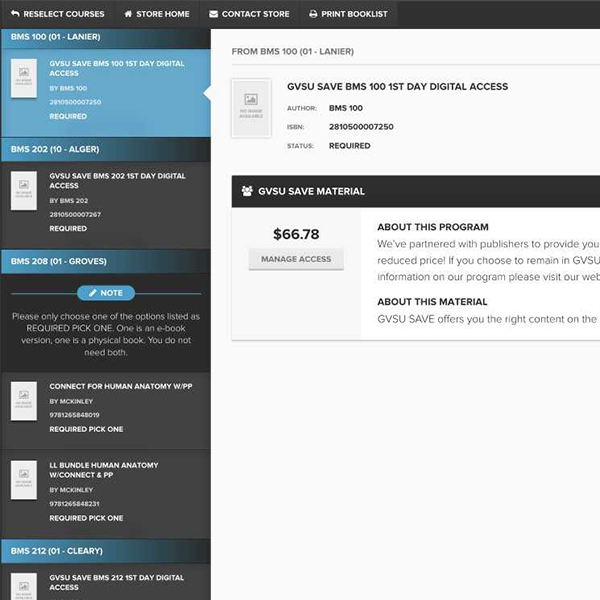600x600 pixels.
Task: Click the GVSU Save Material group icon
Action: [247, 191]
